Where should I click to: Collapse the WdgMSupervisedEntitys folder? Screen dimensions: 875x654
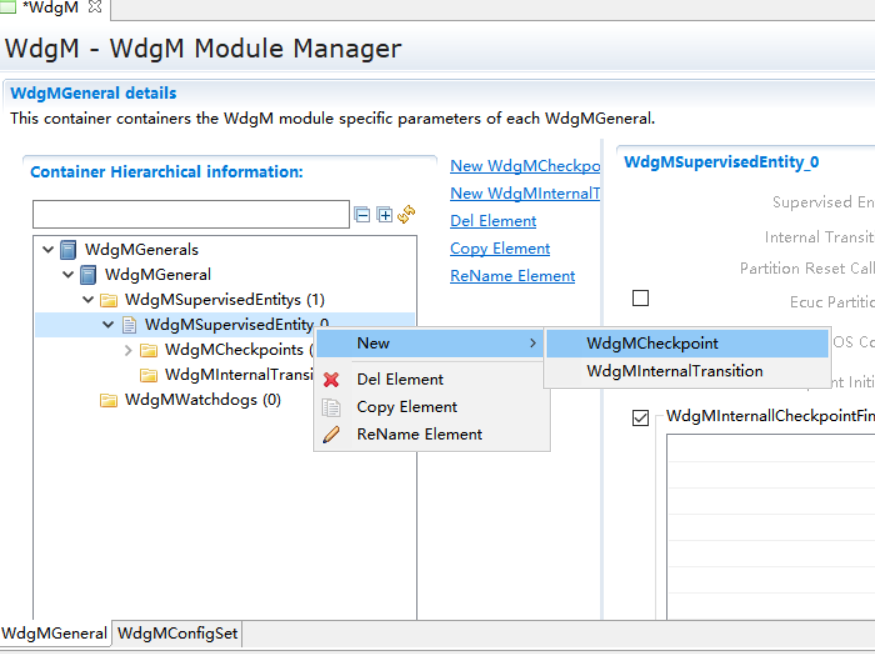click(x=88, y=300)
